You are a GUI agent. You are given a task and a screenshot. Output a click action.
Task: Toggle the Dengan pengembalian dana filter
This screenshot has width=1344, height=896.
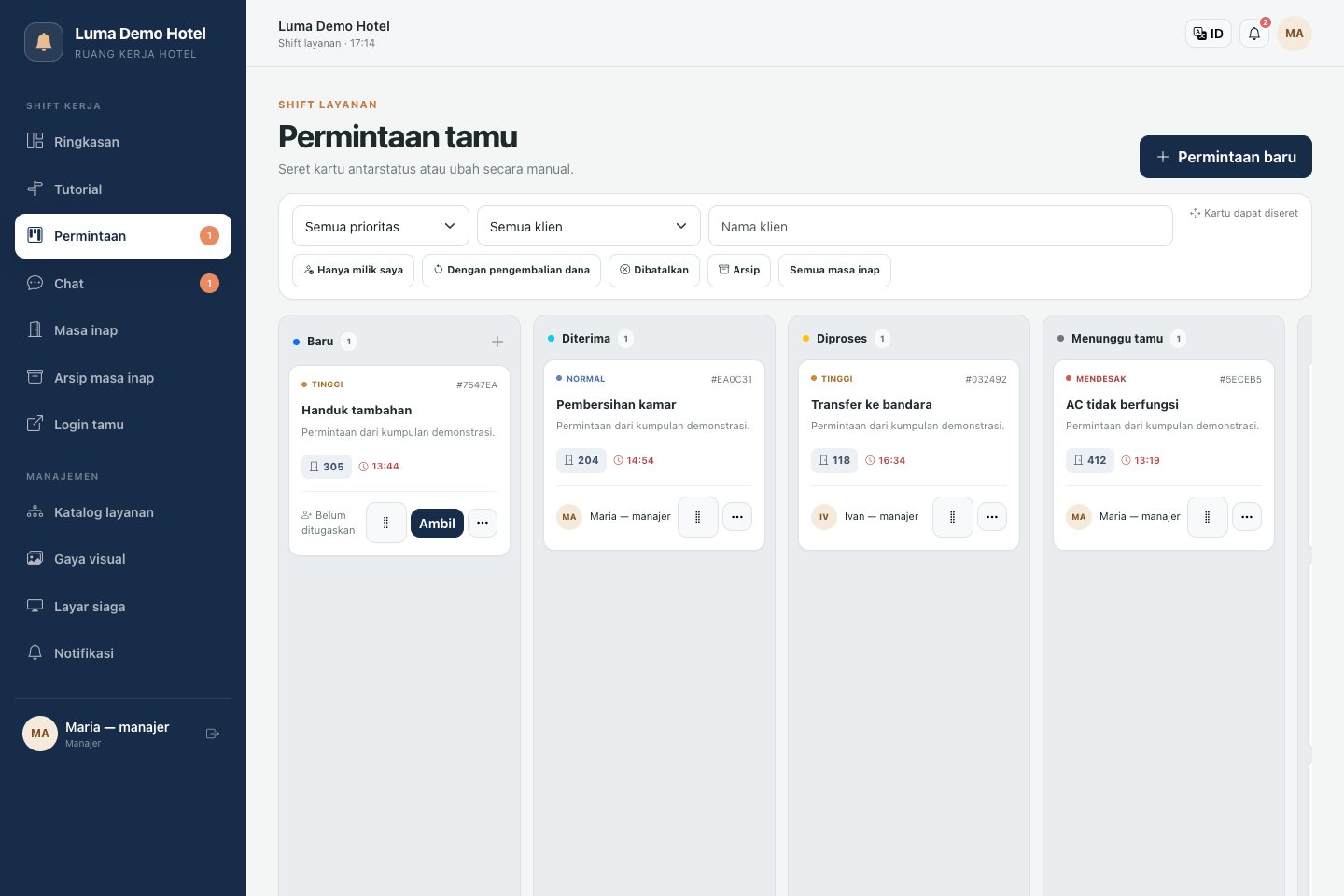(511, 271)
